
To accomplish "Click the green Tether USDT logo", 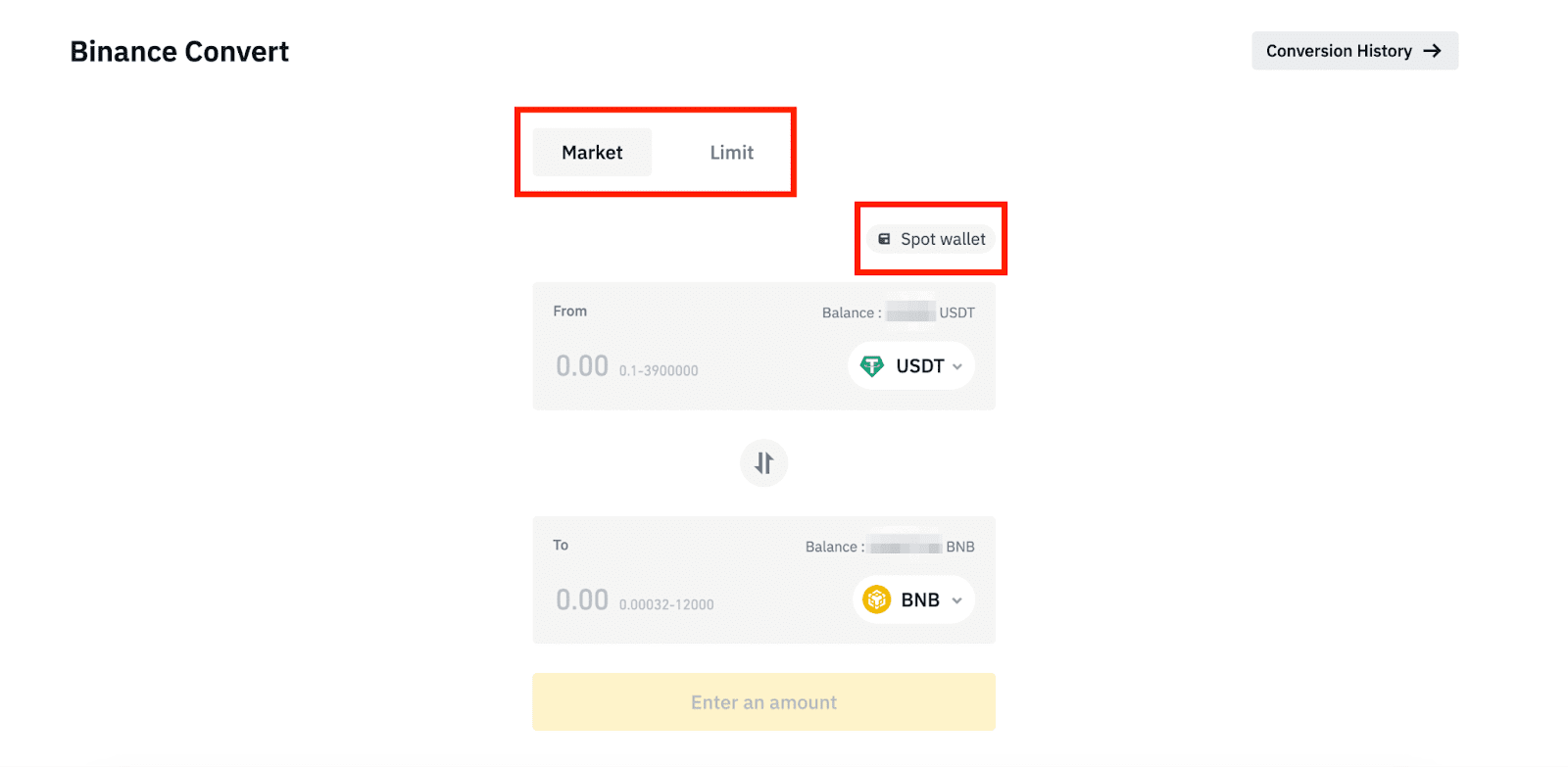I will coord(871,366).
